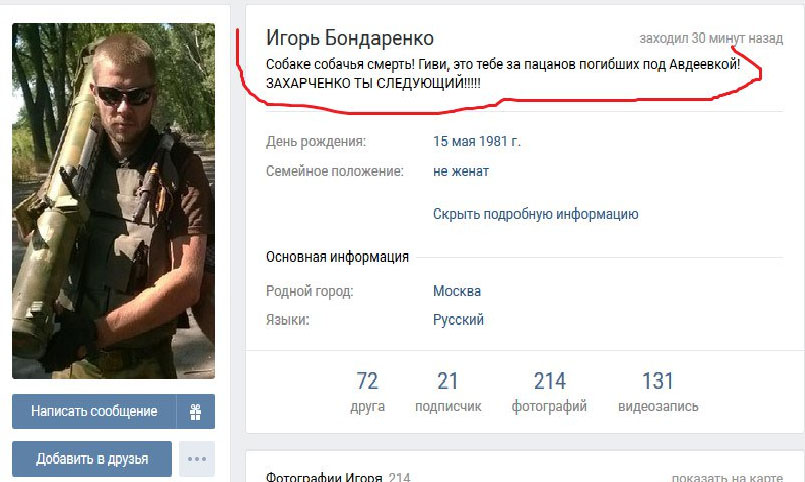The image size is (805, 482).
Task: Open the 214 фотографий photos counter
Action: point(549,392)
